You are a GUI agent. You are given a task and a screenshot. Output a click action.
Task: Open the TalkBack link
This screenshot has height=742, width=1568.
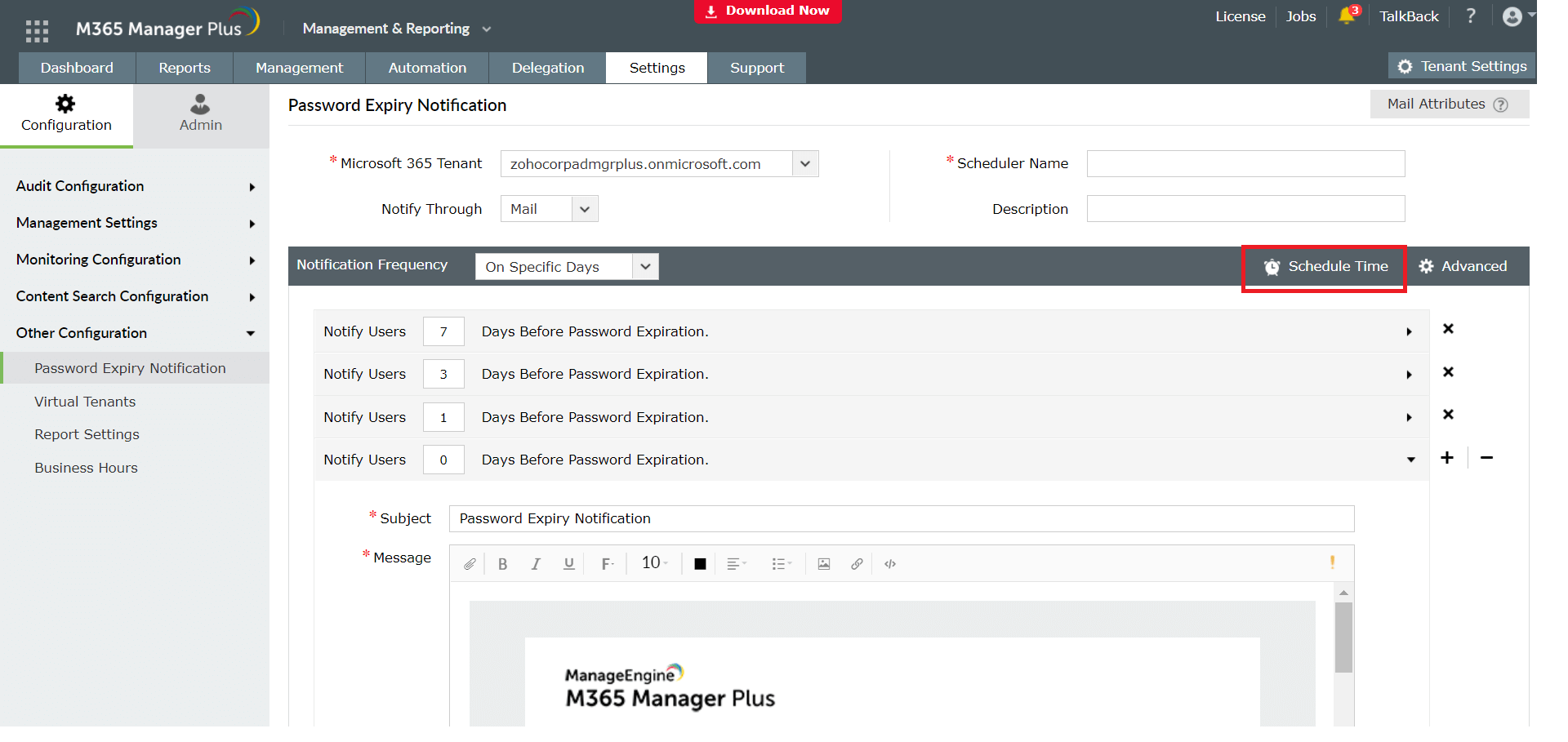(x=1409, y=16)
